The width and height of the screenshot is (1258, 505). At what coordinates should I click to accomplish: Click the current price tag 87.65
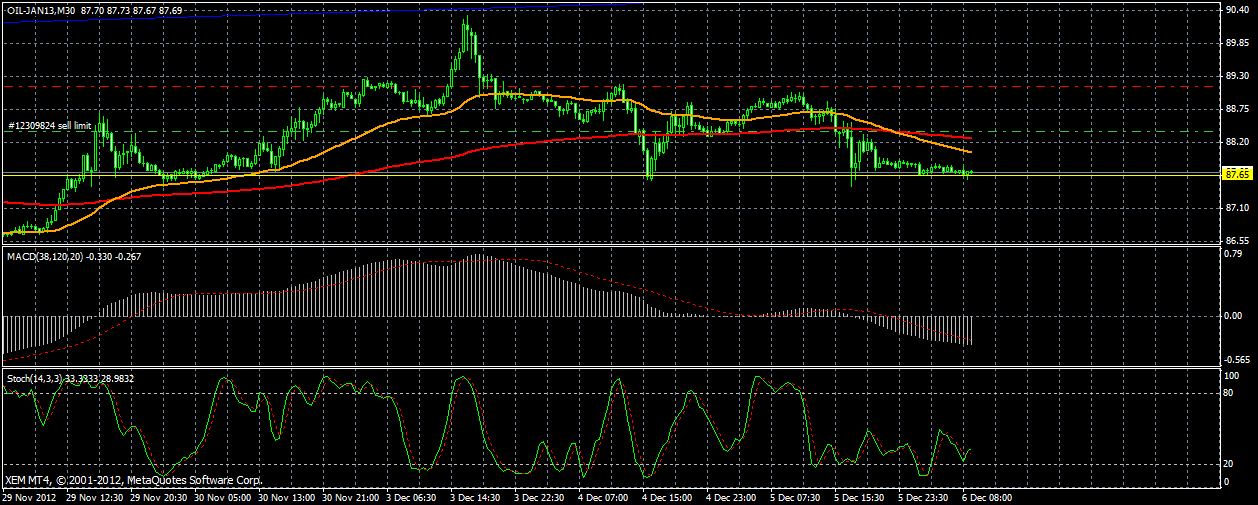[x=1236, y=174]
